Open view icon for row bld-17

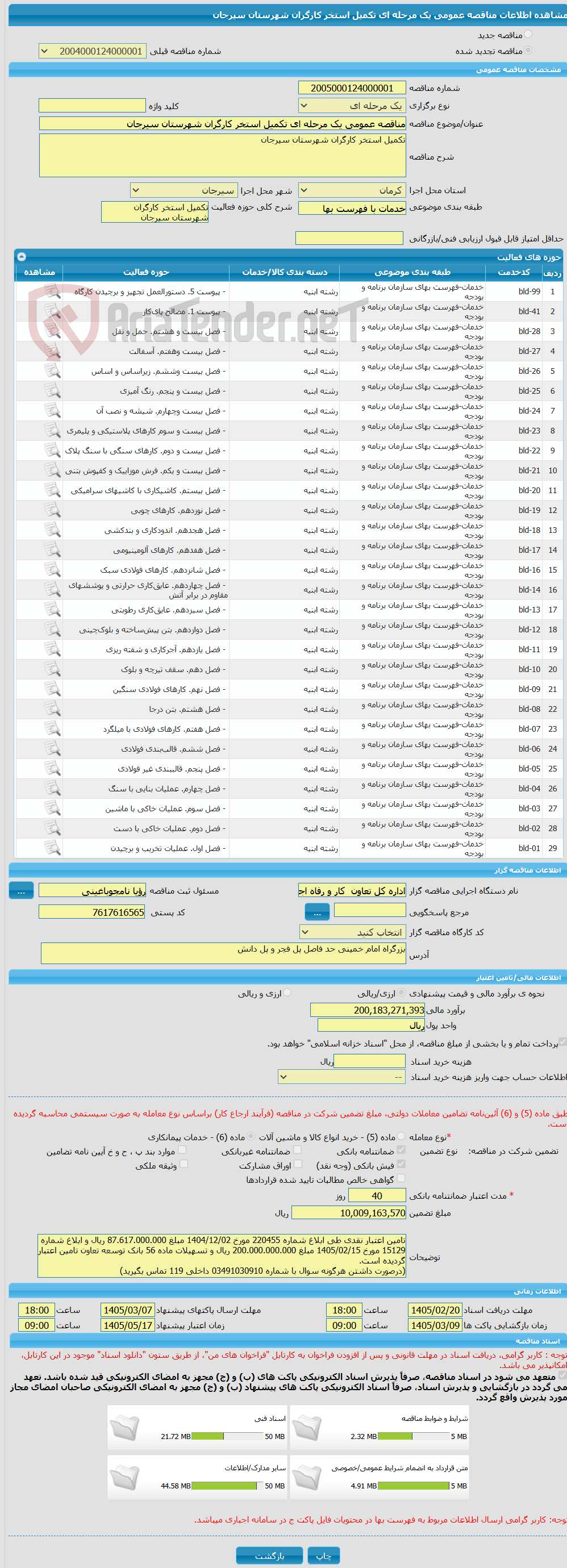pyautogui.click(x=52, y=551)
